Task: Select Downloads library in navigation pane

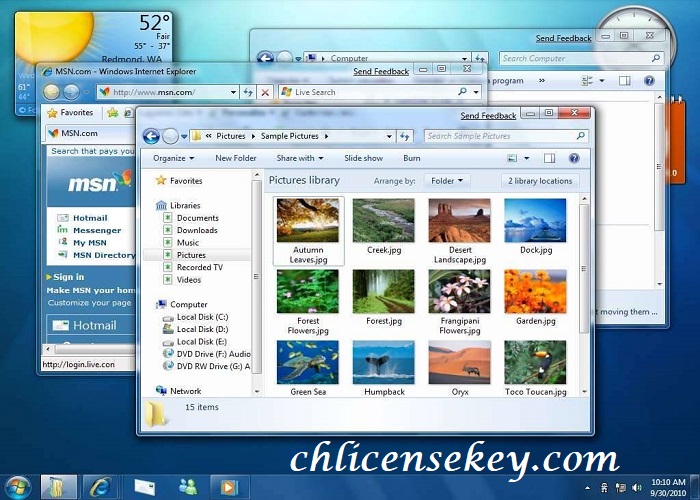Action: click(197, 230)
